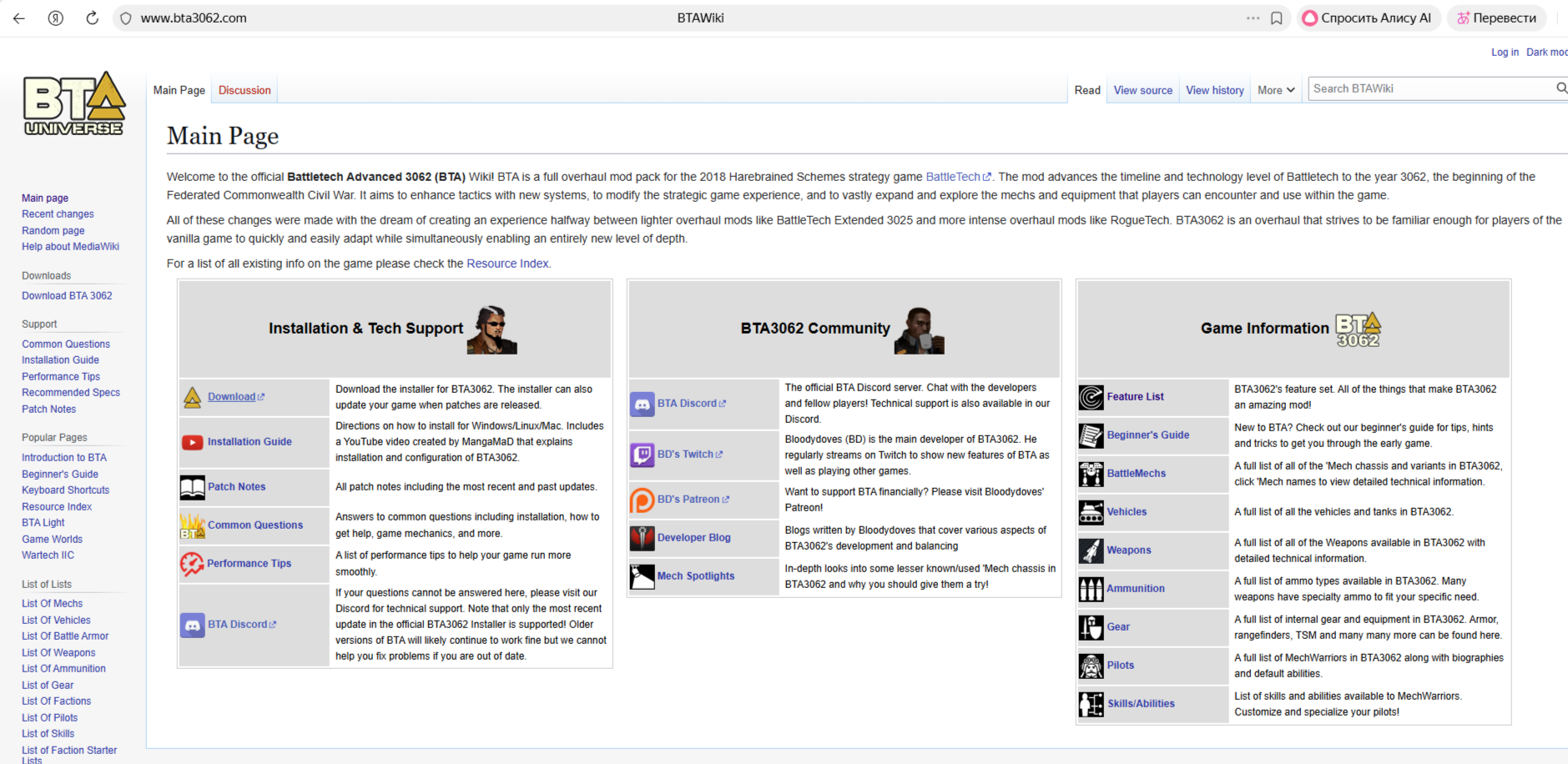
Task: Open the View history tab
Action: (x=1215, y=90)
